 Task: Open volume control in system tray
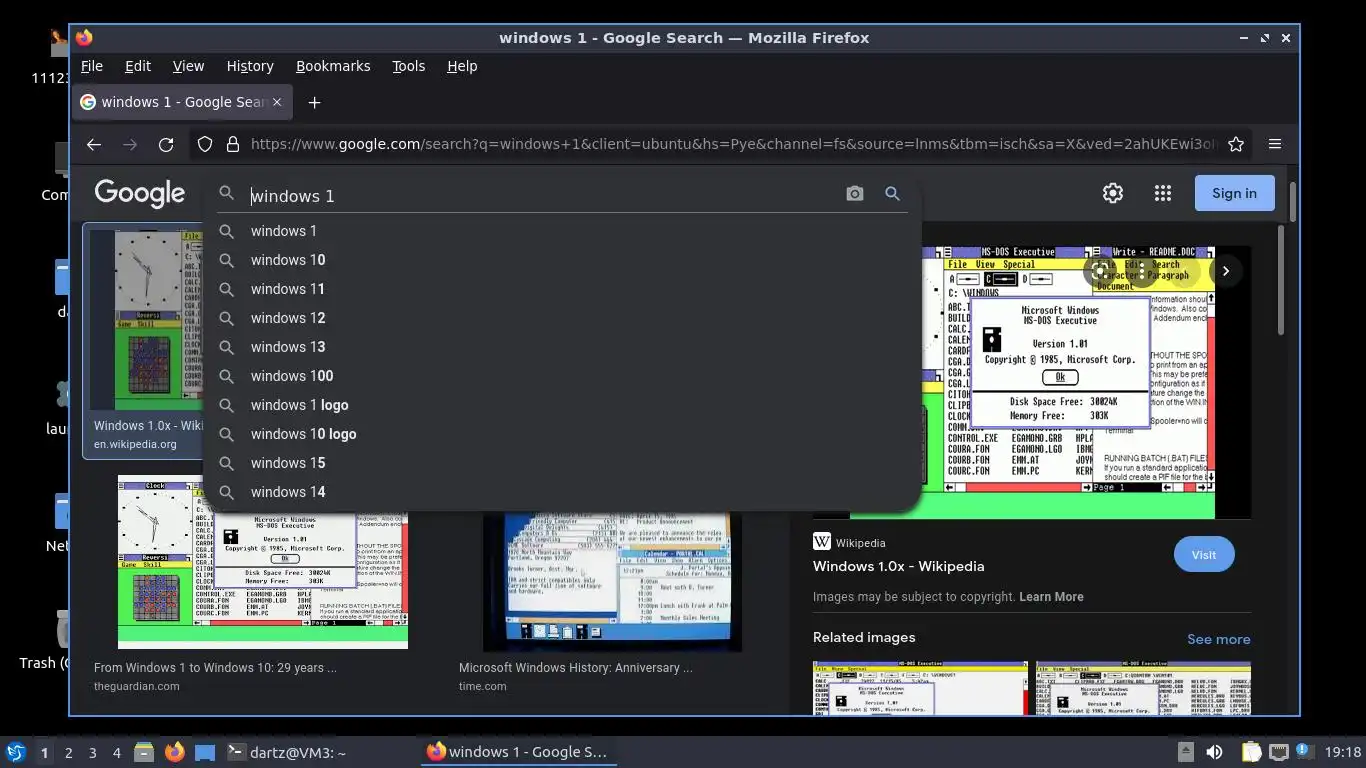point(1214,752)
